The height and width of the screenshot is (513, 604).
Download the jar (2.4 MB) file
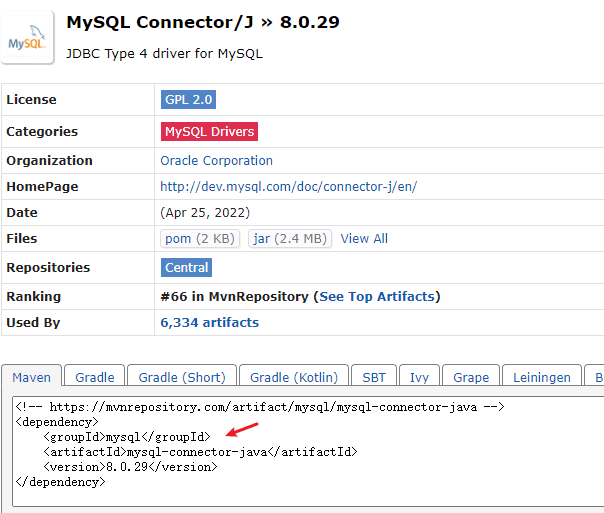click(x=290, y=238)
